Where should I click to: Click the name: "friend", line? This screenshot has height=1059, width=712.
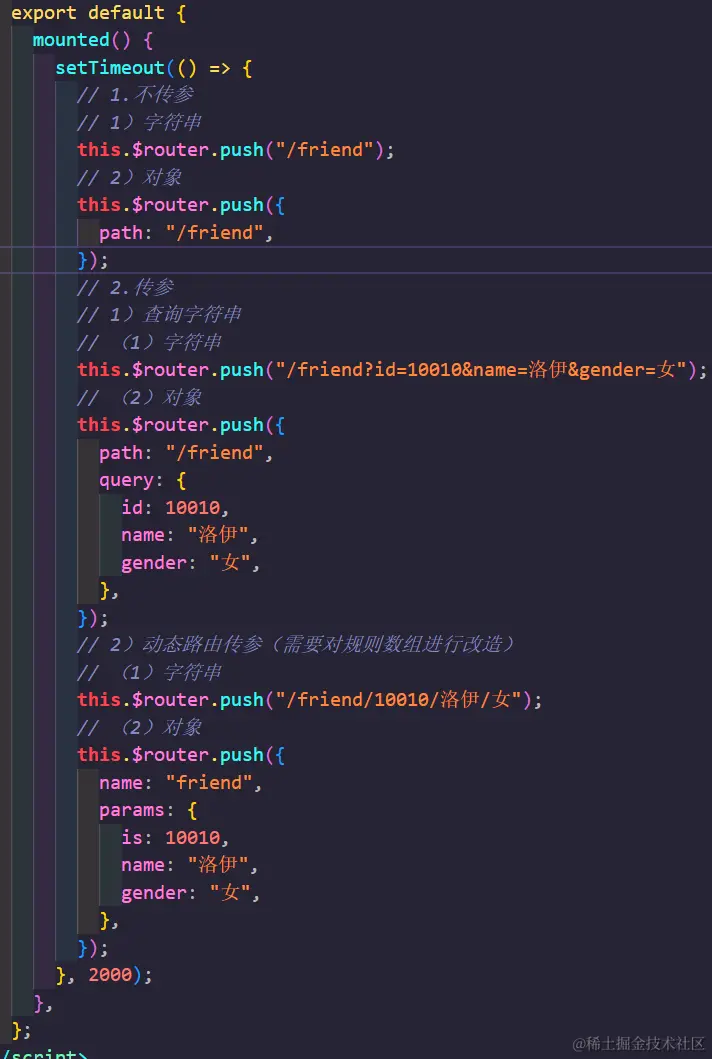[181, 783]
